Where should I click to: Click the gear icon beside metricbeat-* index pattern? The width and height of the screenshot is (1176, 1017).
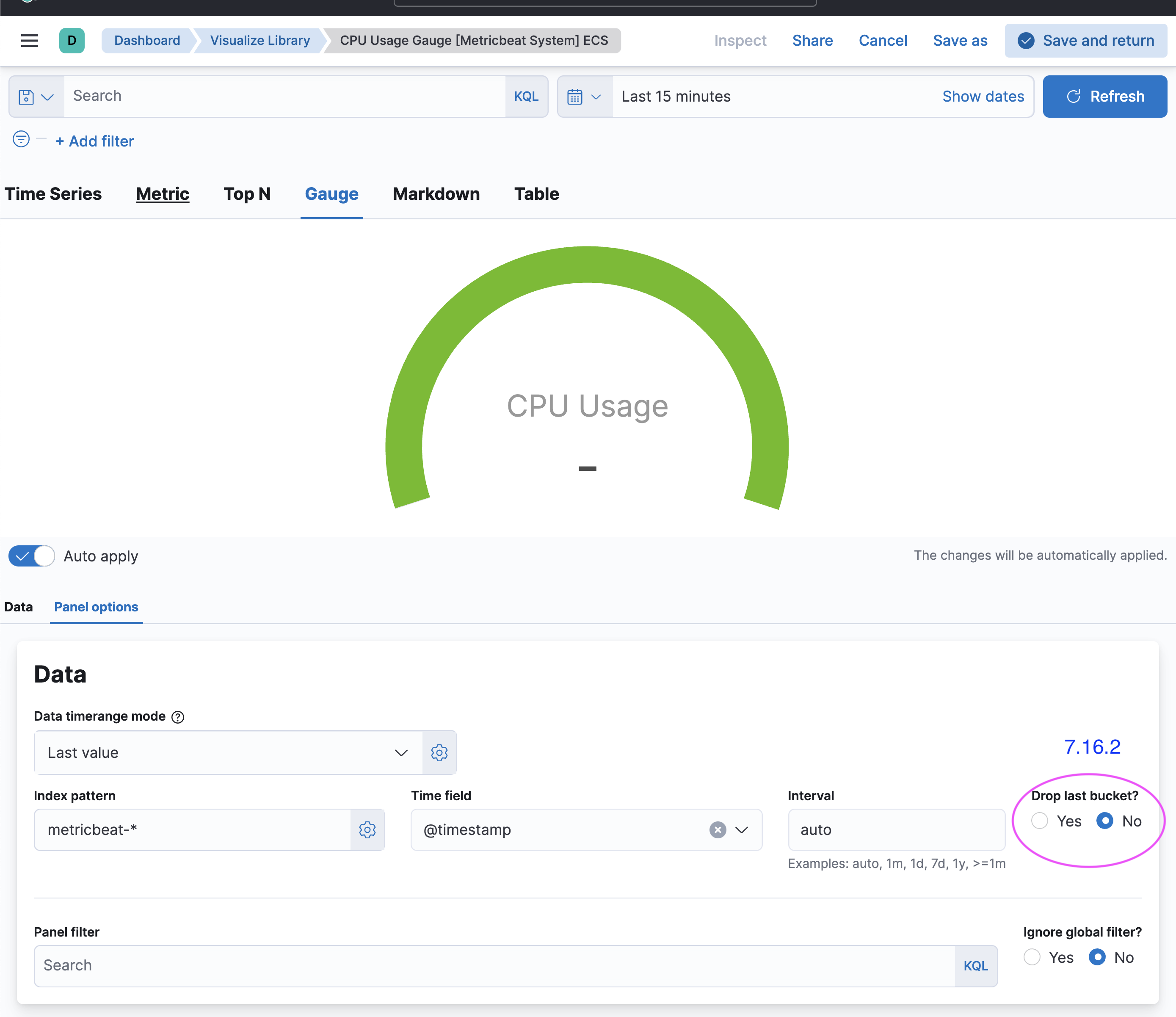click(x=368, y=830)
